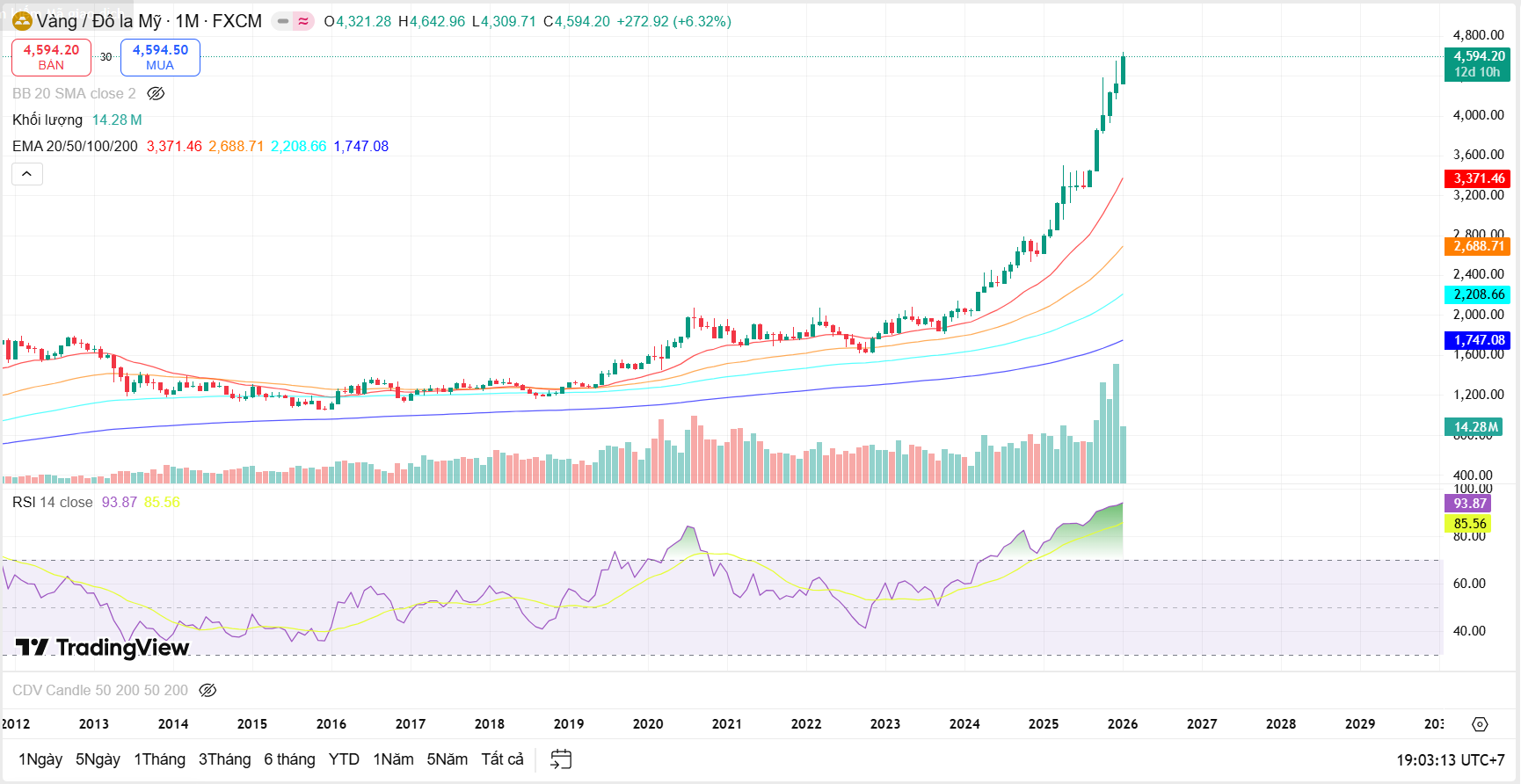Click the gray market status dash icon

pos(283,21)
